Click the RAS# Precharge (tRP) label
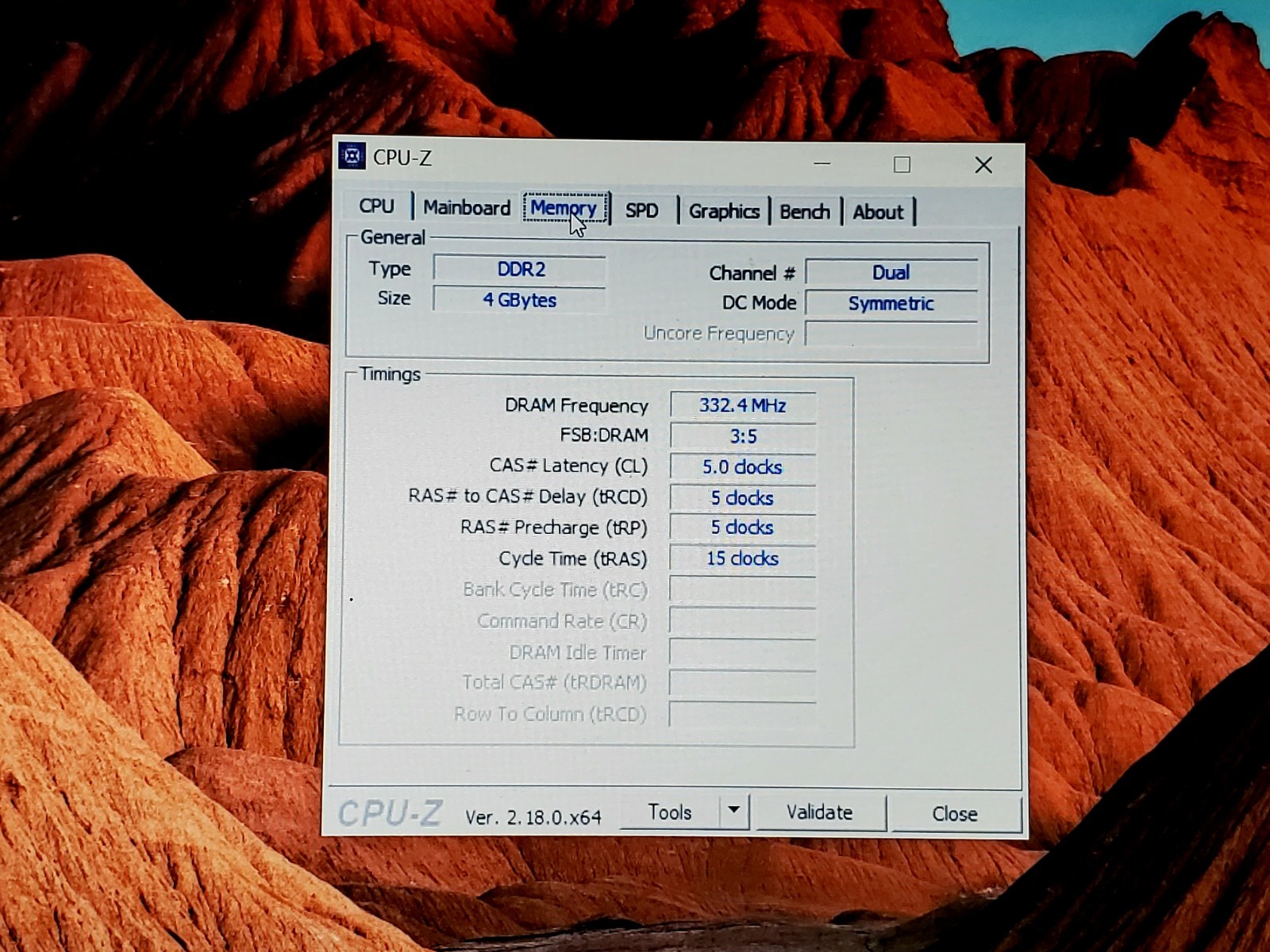This screenshot has height=952, width=1270. (x=554, y=528)
